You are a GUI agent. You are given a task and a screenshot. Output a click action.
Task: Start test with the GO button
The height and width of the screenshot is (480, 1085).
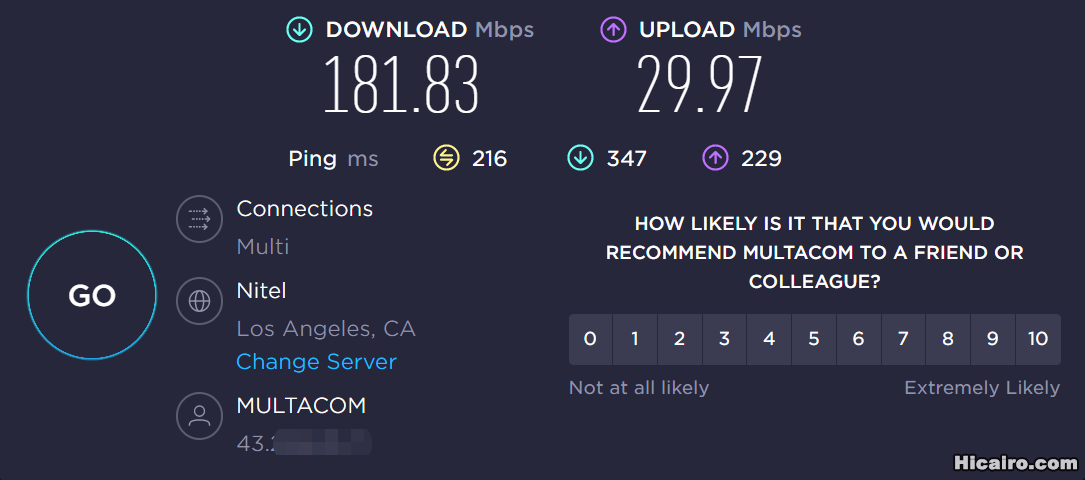click(92, 295)
